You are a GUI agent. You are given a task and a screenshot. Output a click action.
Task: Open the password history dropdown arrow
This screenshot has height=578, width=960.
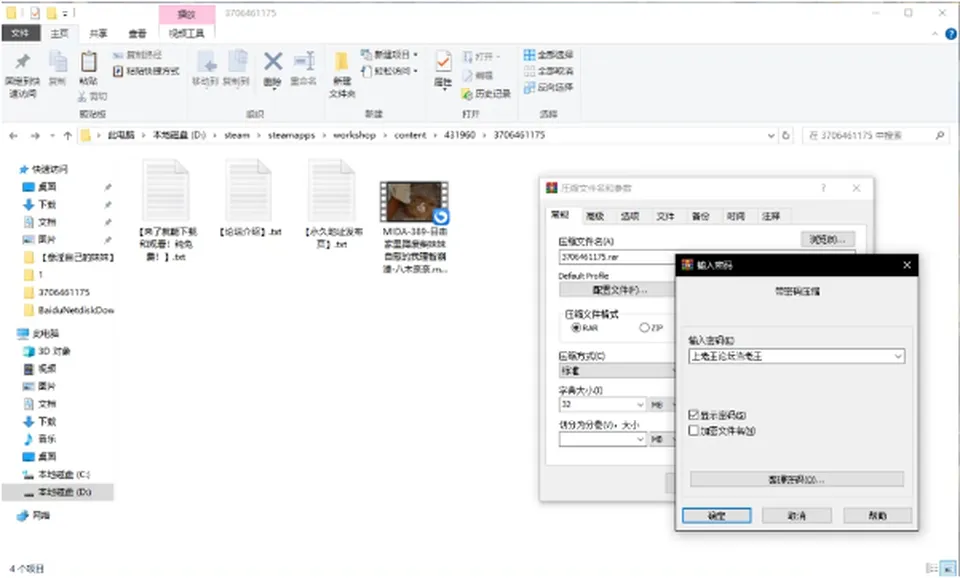[x=898, y=356]
